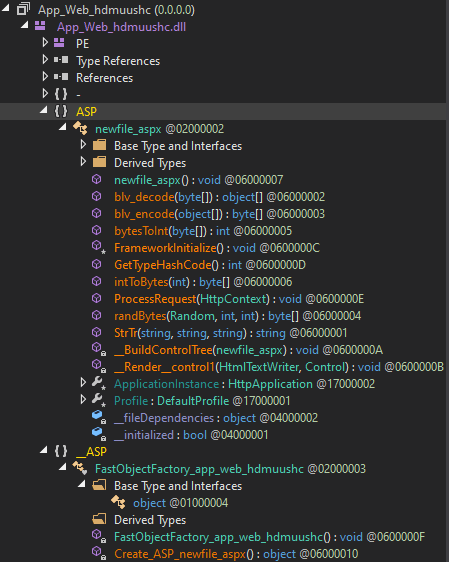Open the StrTr(string, string, string) method

[231, 333]
